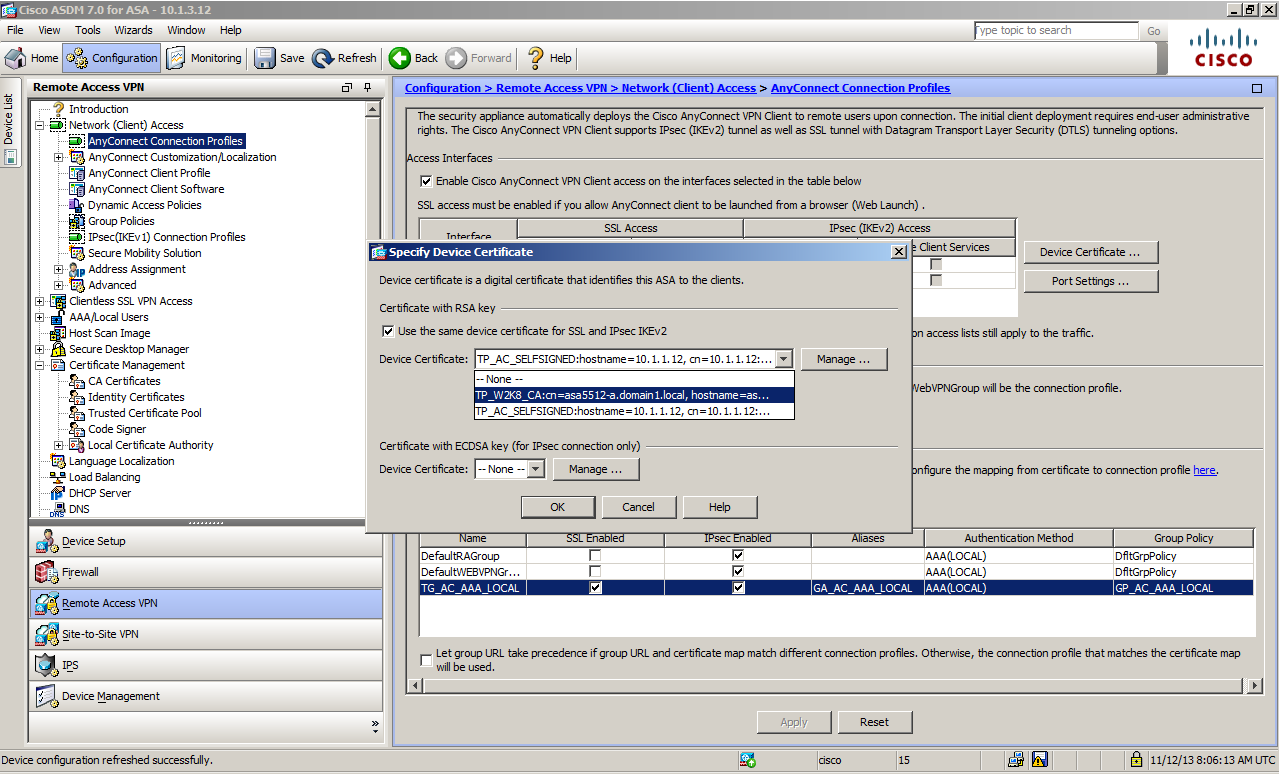Viewport: 1279px width, 775px height.
Task: Open the Device Management section icon
Action: tap(47, 696)
